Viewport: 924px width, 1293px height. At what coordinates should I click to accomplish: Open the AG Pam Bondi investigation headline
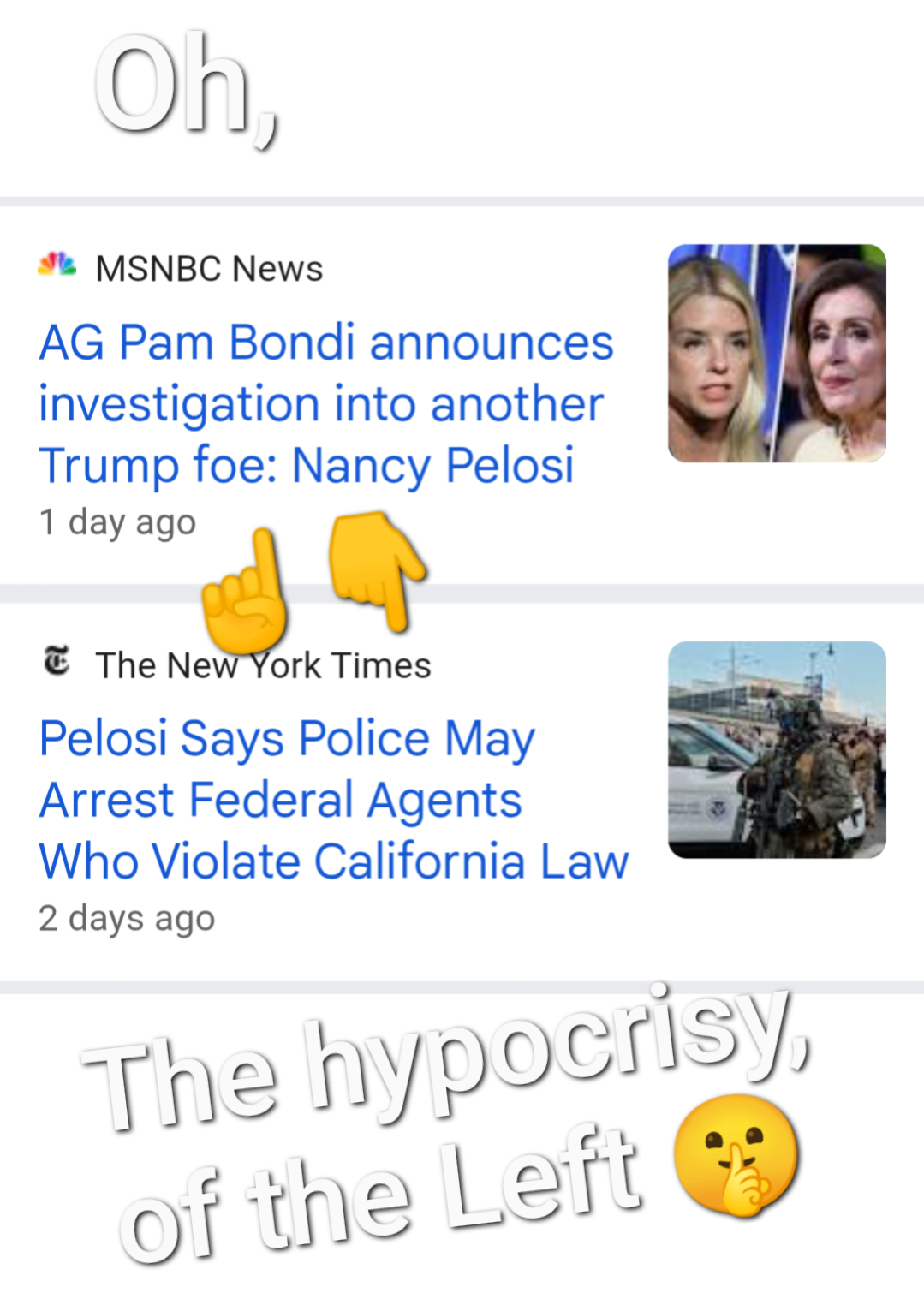point(325,403)
